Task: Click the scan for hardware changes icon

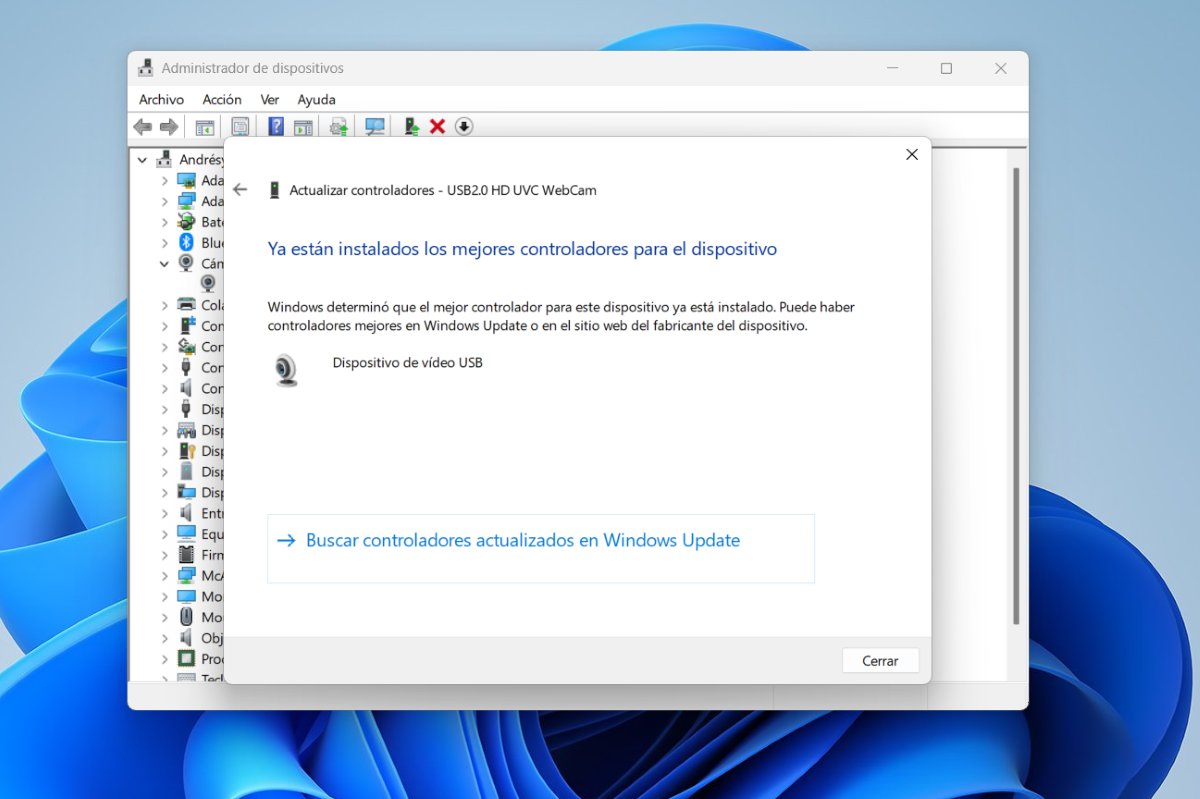Action: click(x=375, y=127)
